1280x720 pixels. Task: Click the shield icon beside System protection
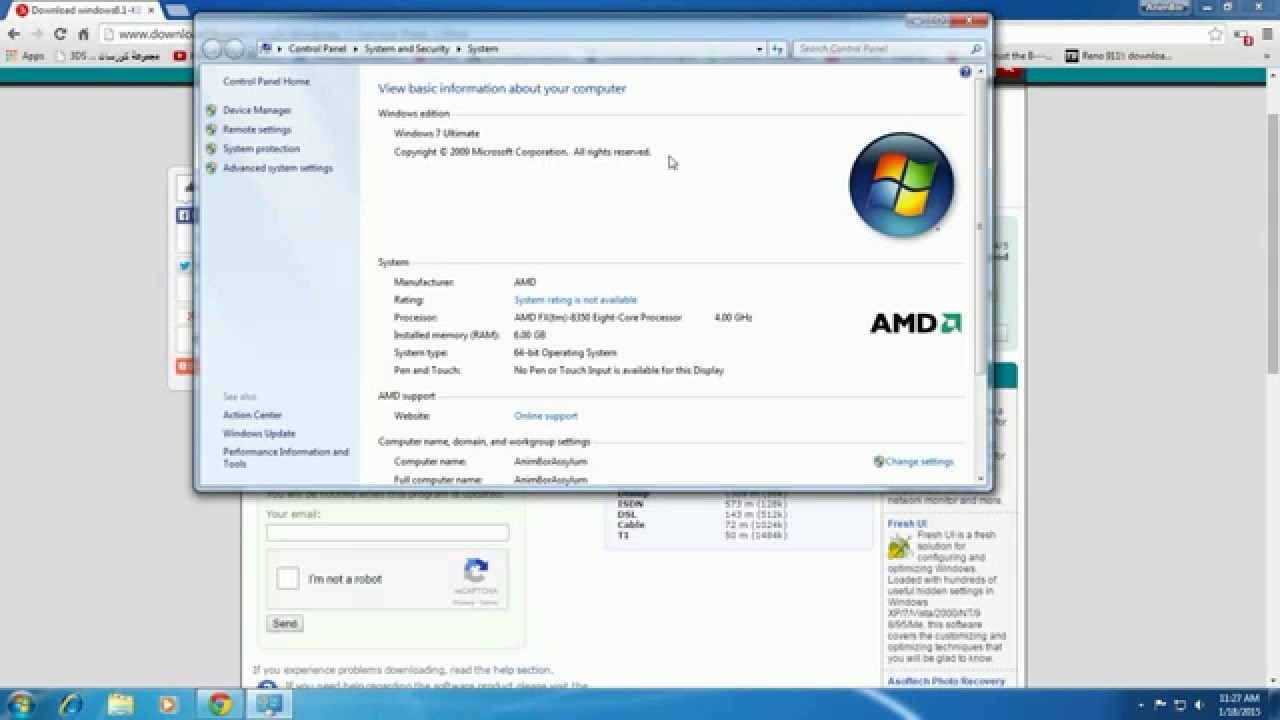211,149
